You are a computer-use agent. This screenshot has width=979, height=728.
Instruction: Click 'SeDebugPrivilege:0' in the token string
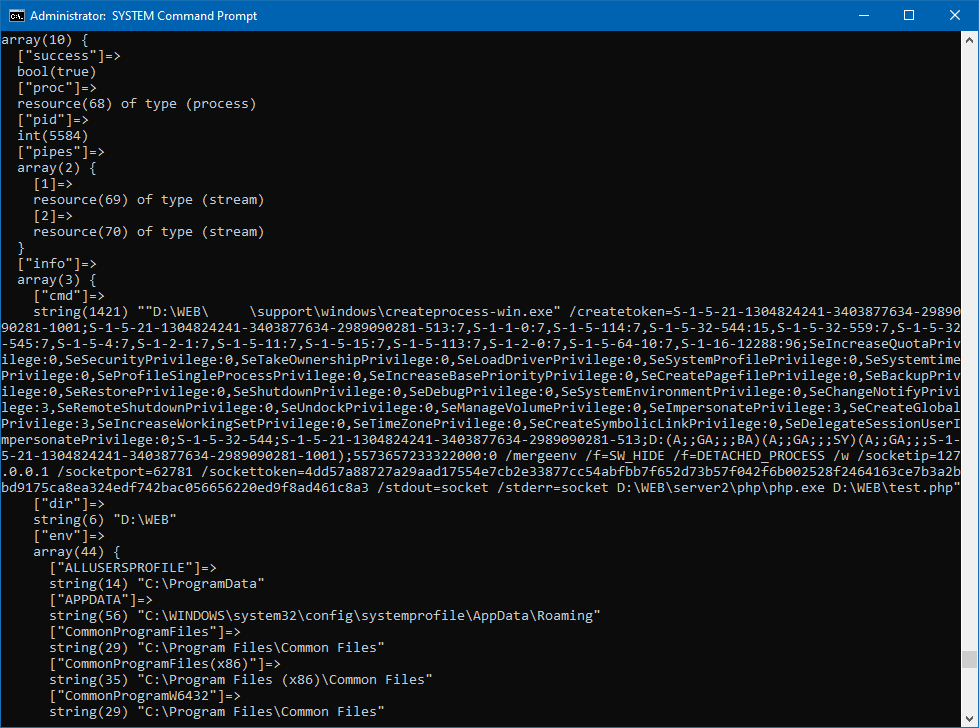(x=481, y=391)
